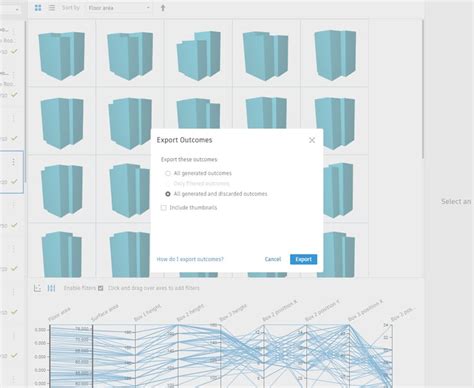Show the parallel coordinates chart view
This screenshot has height=388, width=474.
pyautogui.click(x=51, y=288)
